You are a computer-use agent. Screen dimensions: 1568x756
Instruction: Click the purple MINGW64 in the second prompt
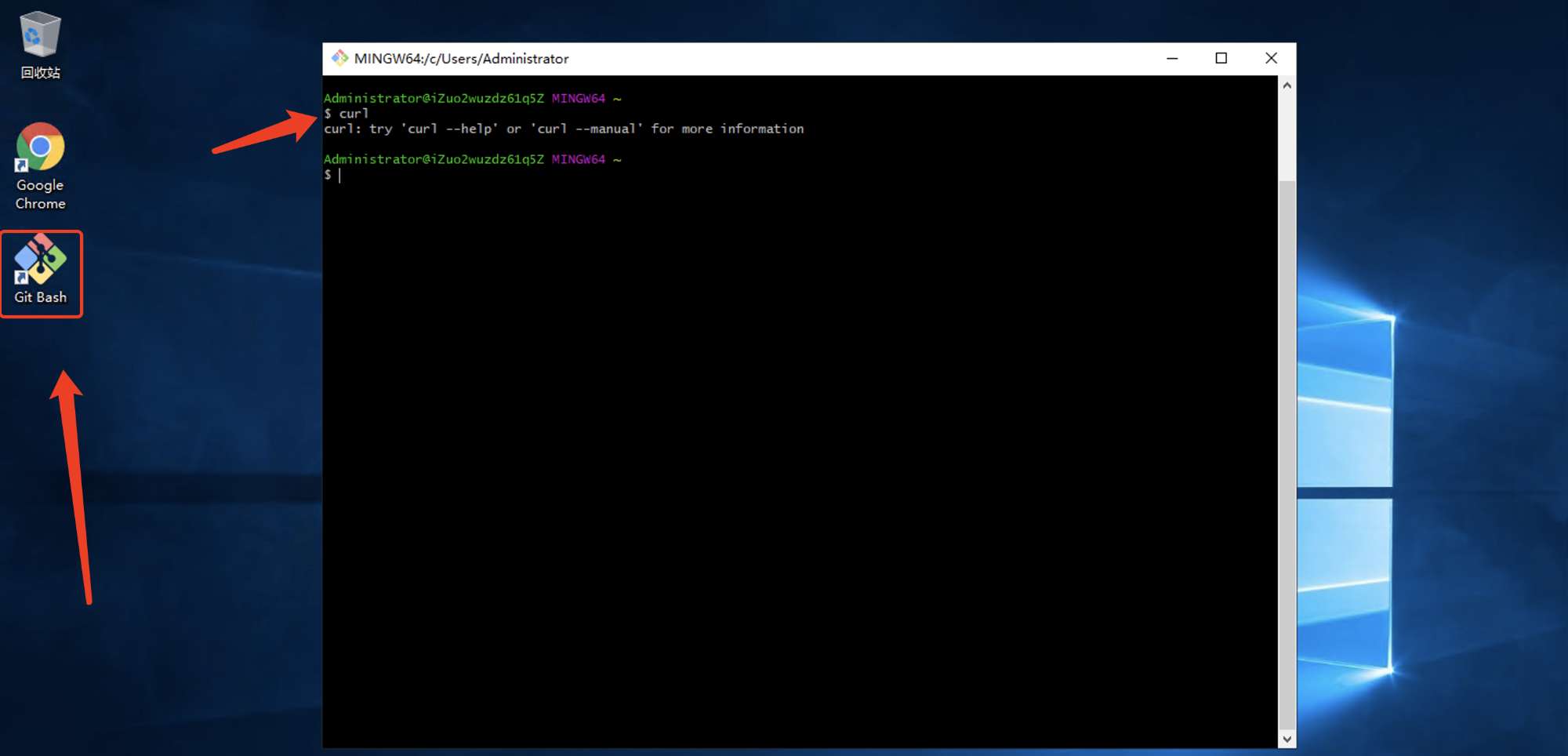[578, 159]
